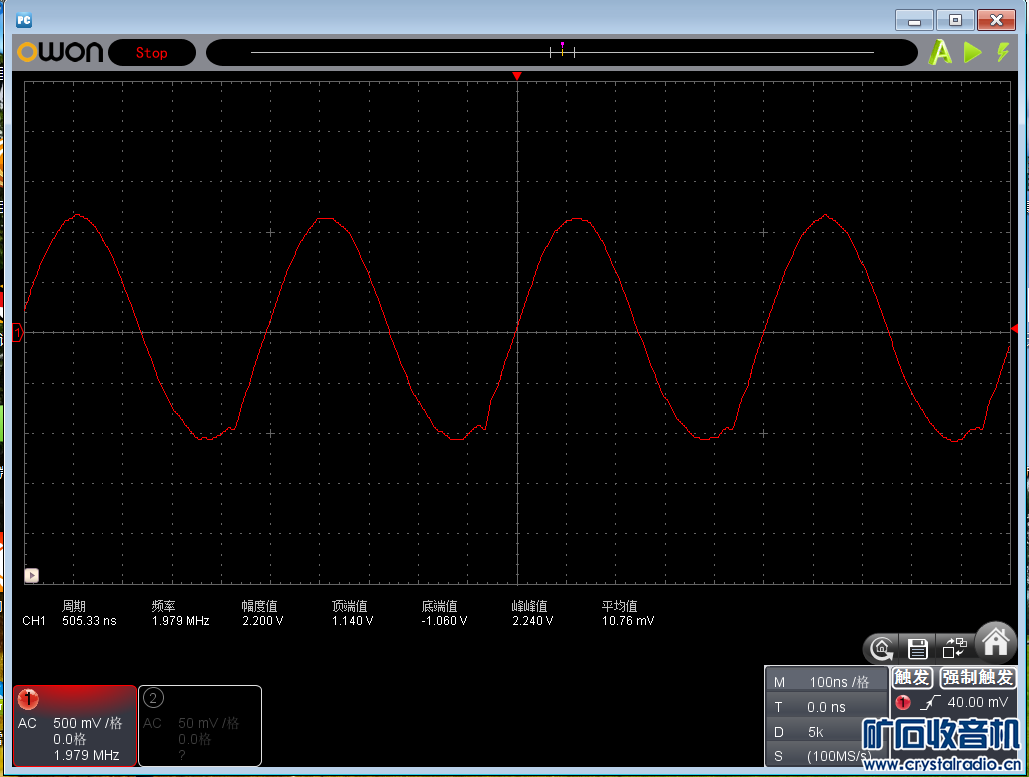
Task: Open the Home menu icon
Action: (996, 643)
